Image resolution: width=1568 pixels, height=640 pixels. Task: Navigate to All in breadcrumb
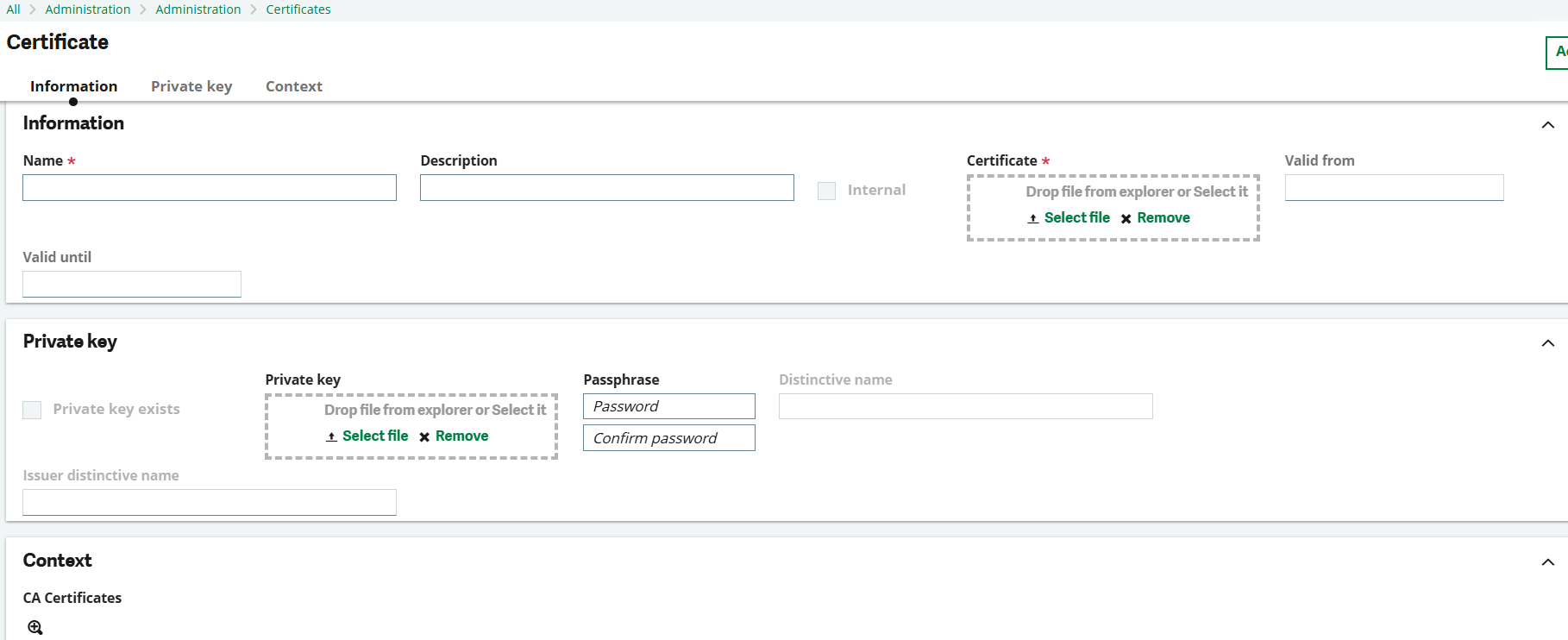click(x=13, y=9)
